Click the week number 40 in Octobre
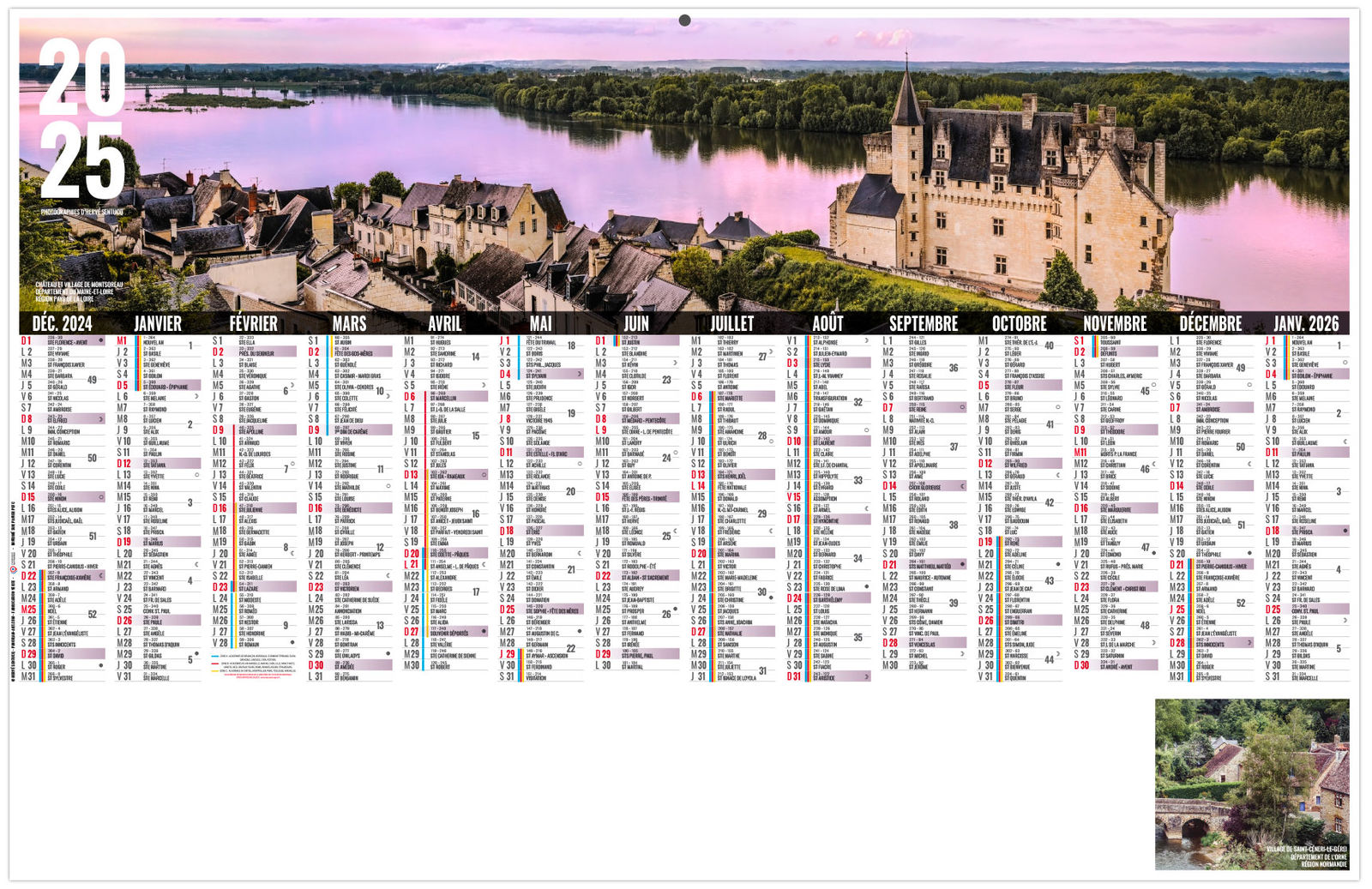 coord(1049,345)
